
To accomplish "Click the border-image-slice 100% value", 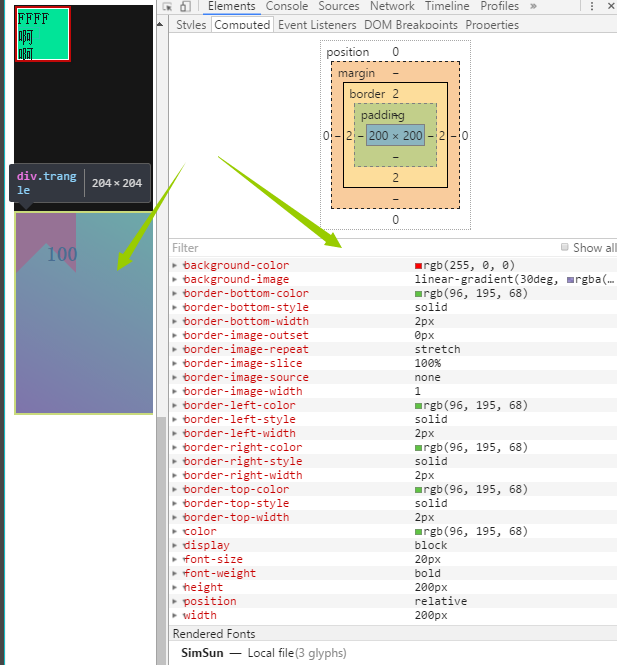I will click(428, 363).
